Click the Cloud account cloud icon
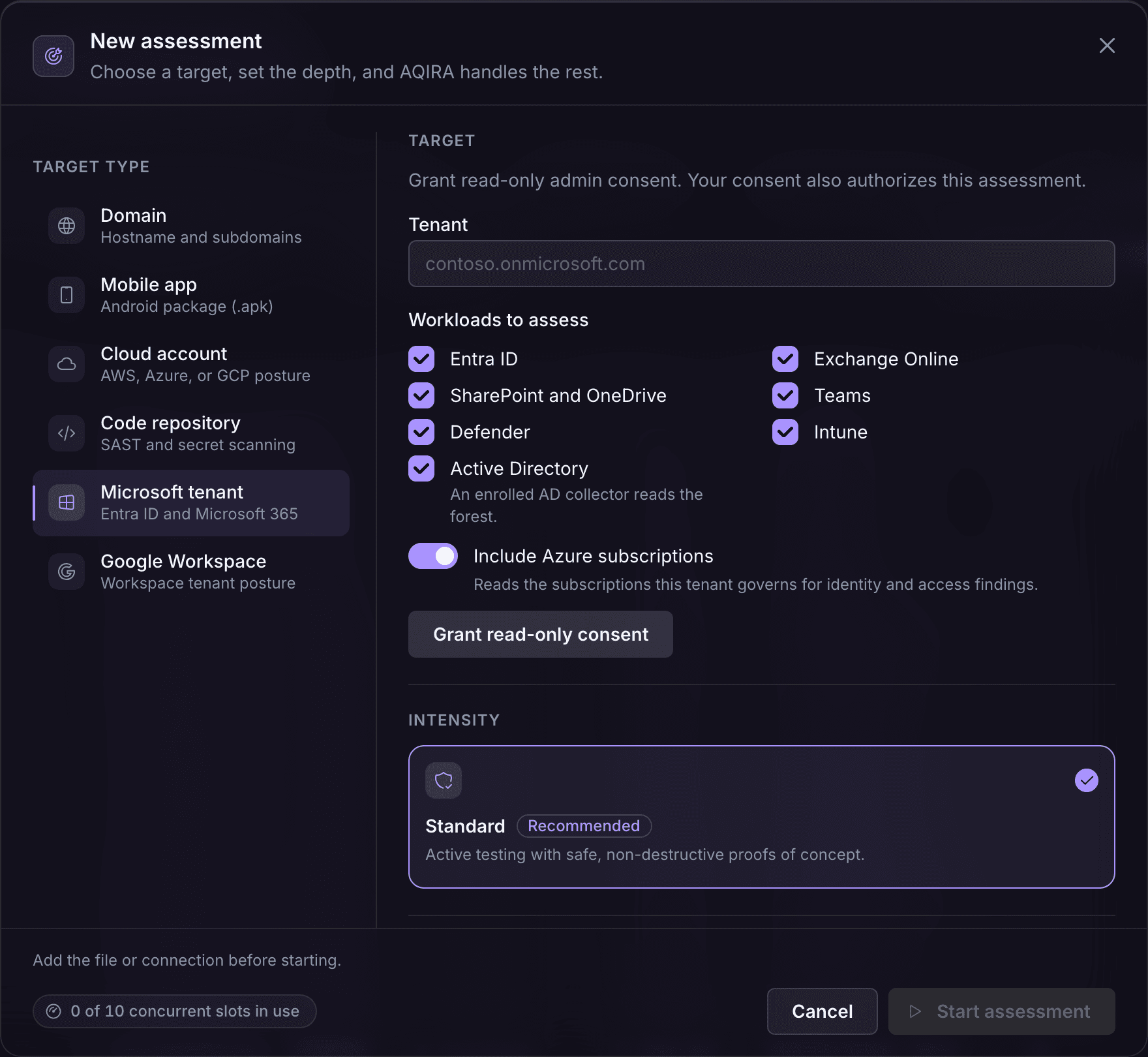 [67, 364]
